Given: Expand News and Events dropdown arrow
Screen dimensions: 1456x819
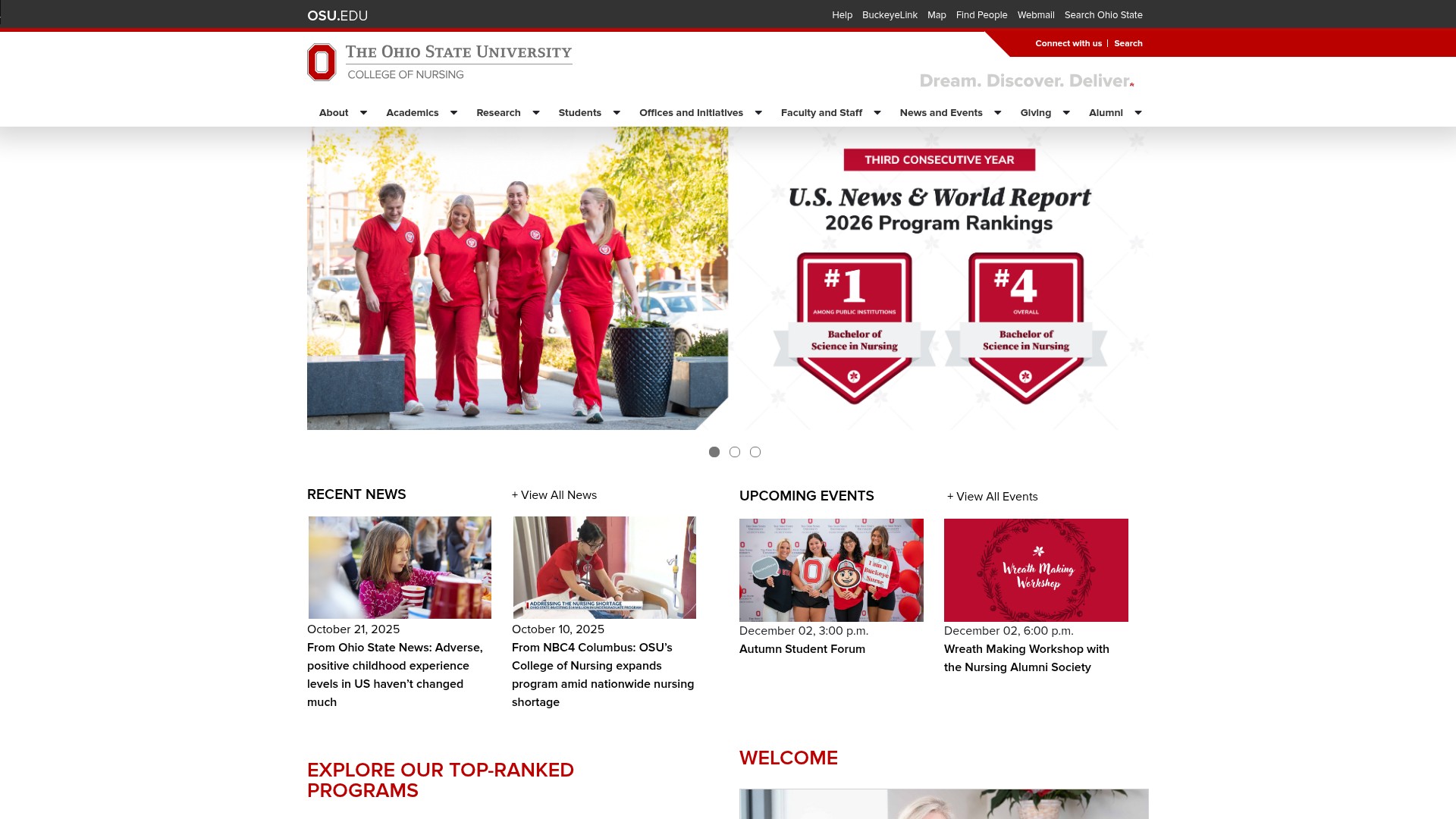Looking at the screenshot, I should [x=998, y=113].
